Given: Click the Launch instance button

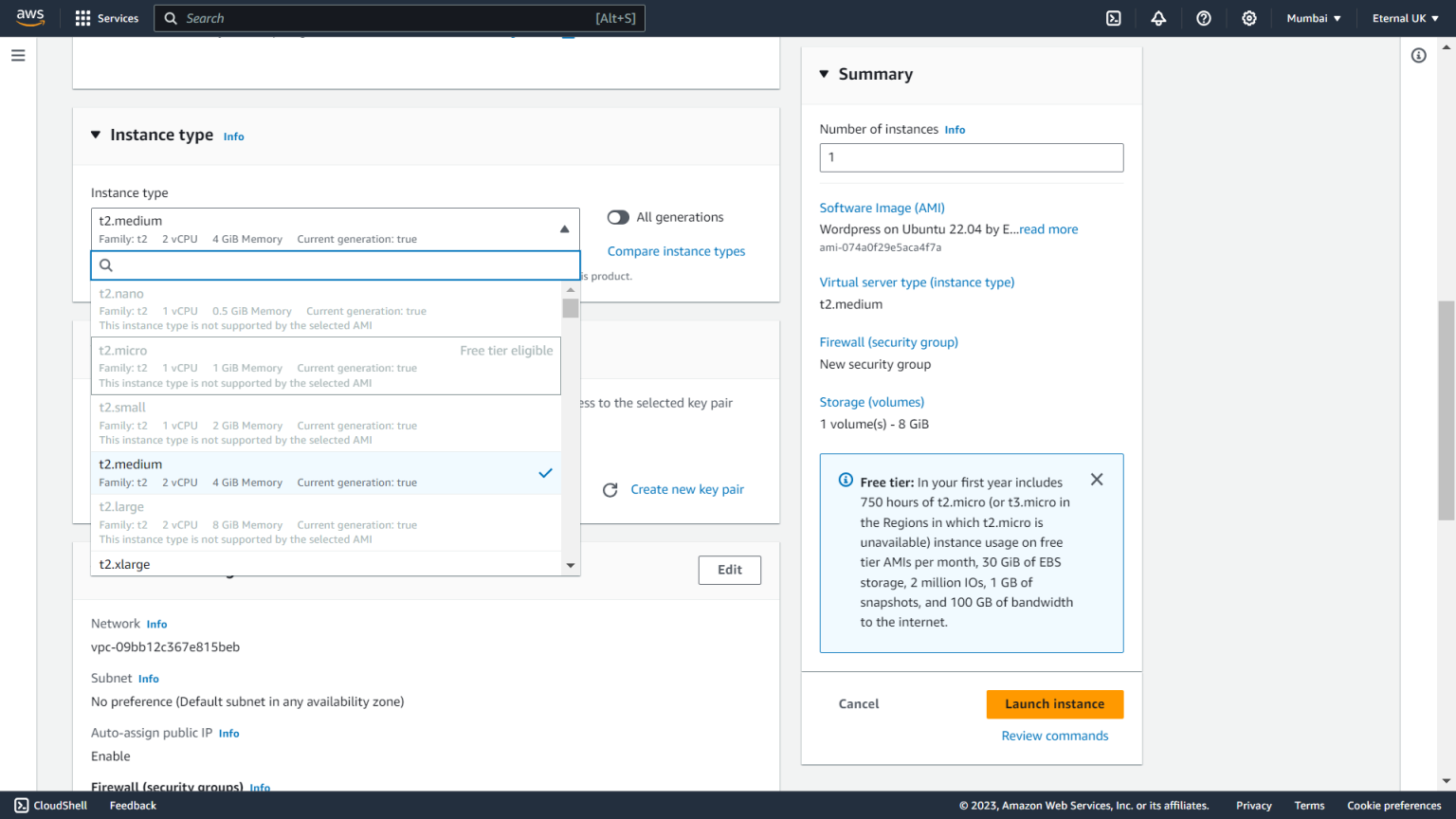Looking at the screenshot, I should (1054, 704).
